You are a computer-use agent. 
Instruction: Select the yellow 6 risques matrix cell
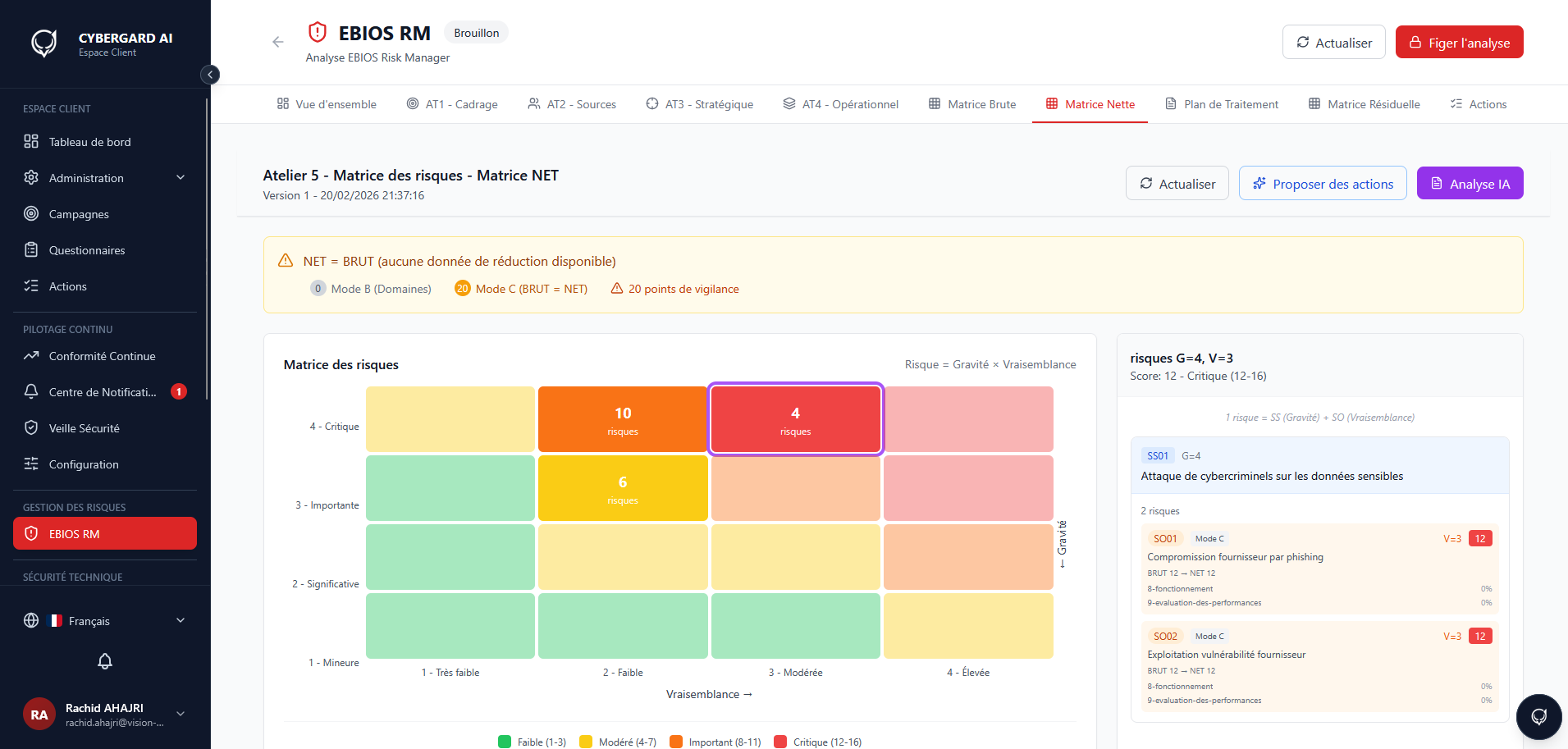pyautogui.click(x=623, y=488)
